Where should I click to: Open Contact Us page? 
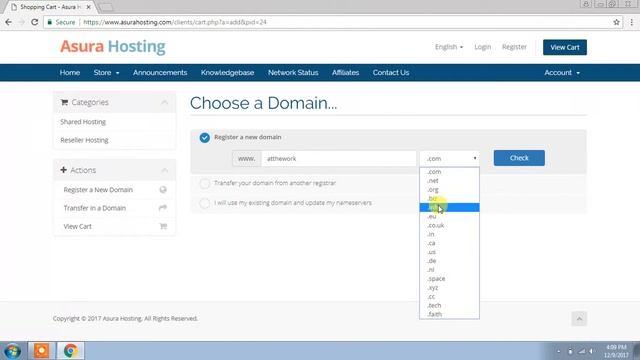[391, 73]
